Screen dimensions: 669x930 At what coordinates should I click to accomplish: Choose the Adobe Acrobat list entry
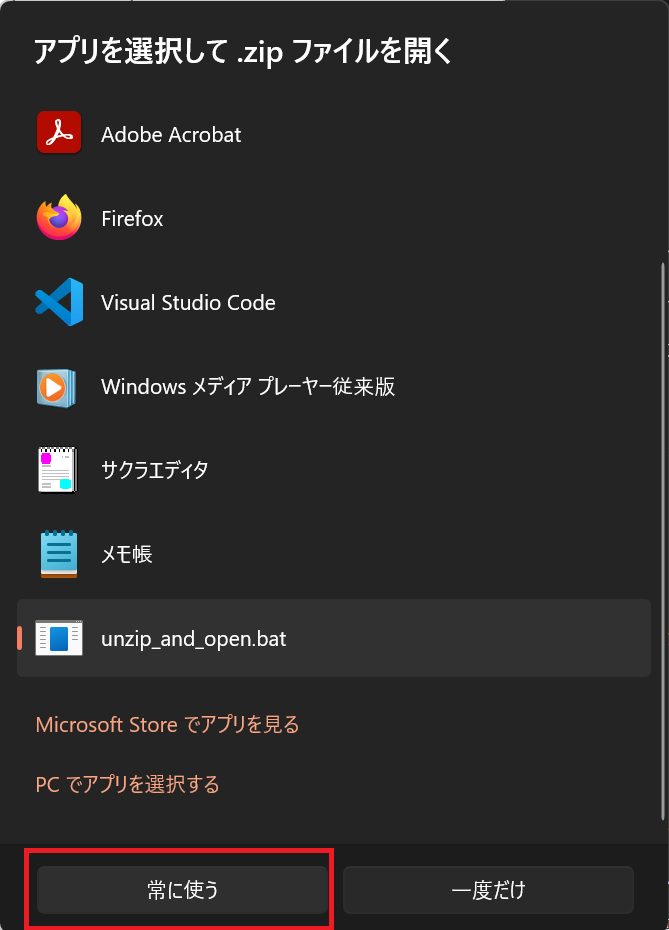coord(334,134)
